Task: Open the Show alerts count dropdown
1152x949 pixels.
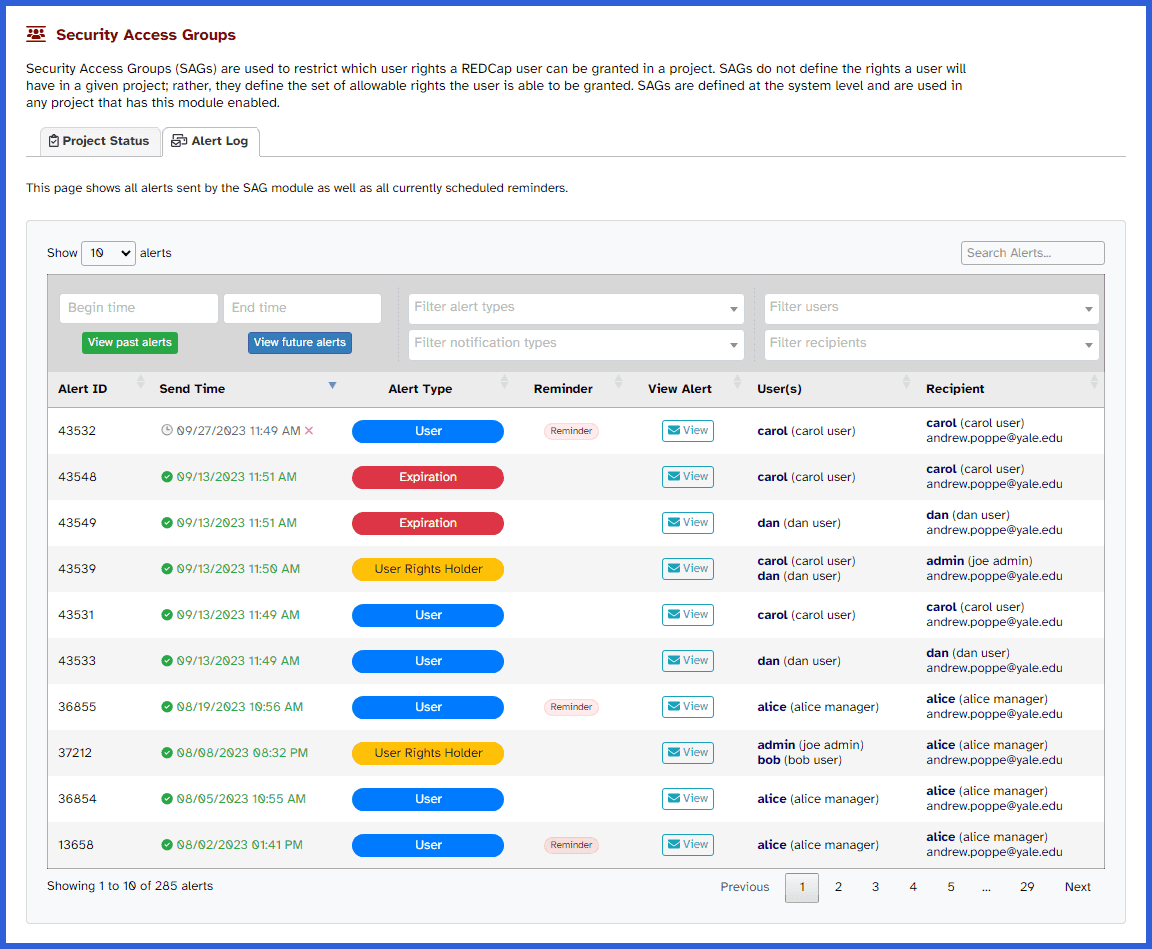Action: [x=108, y=253]
